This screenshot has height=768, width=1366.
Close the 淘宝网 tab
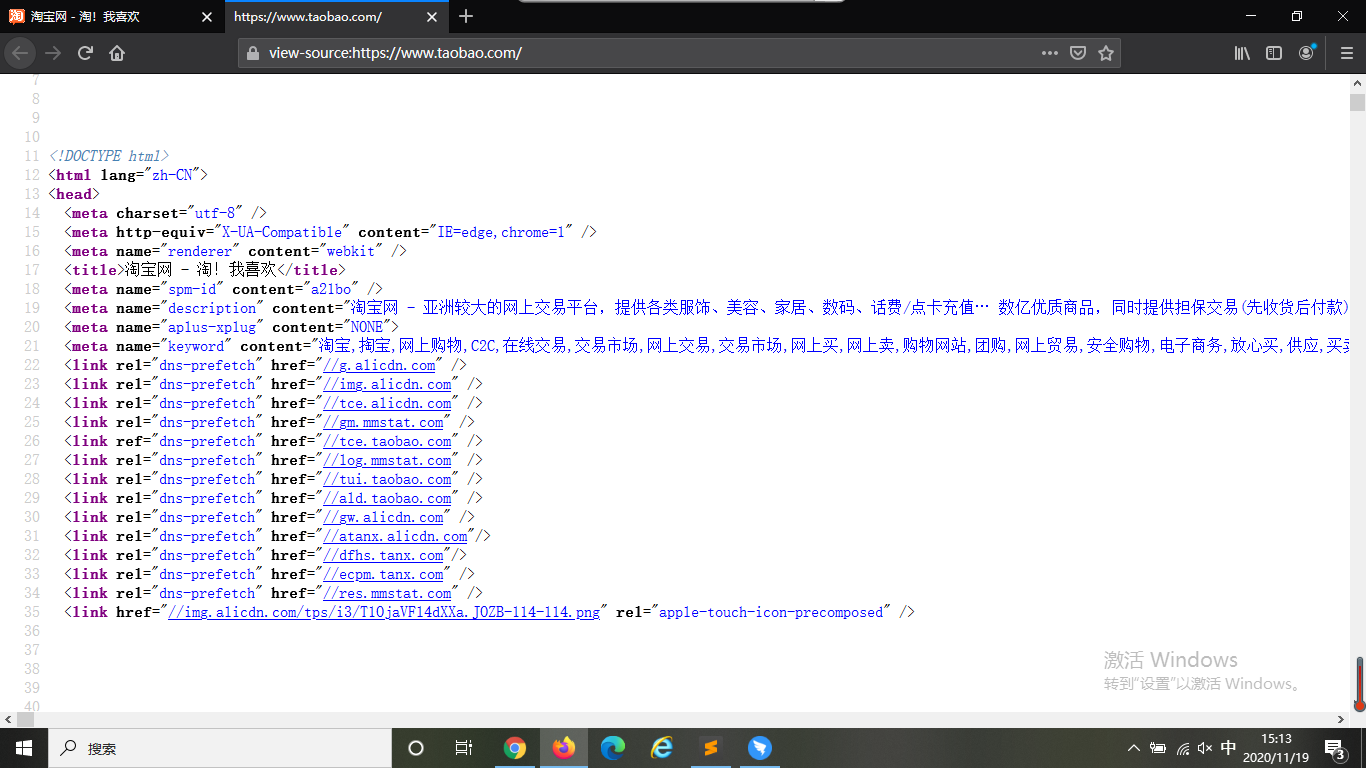[207, 17]
